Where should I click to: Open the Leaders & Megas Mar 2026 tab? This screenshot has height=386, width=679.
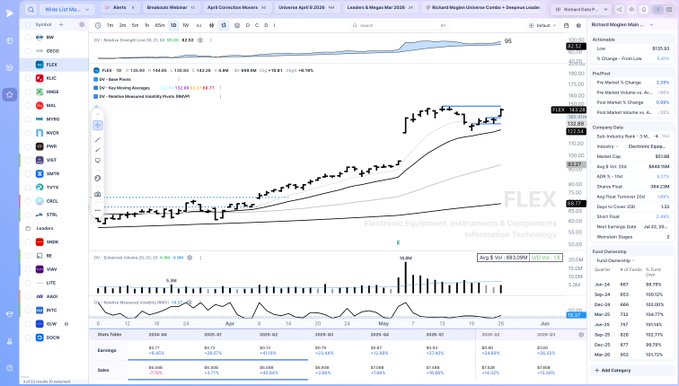(379, 8)
